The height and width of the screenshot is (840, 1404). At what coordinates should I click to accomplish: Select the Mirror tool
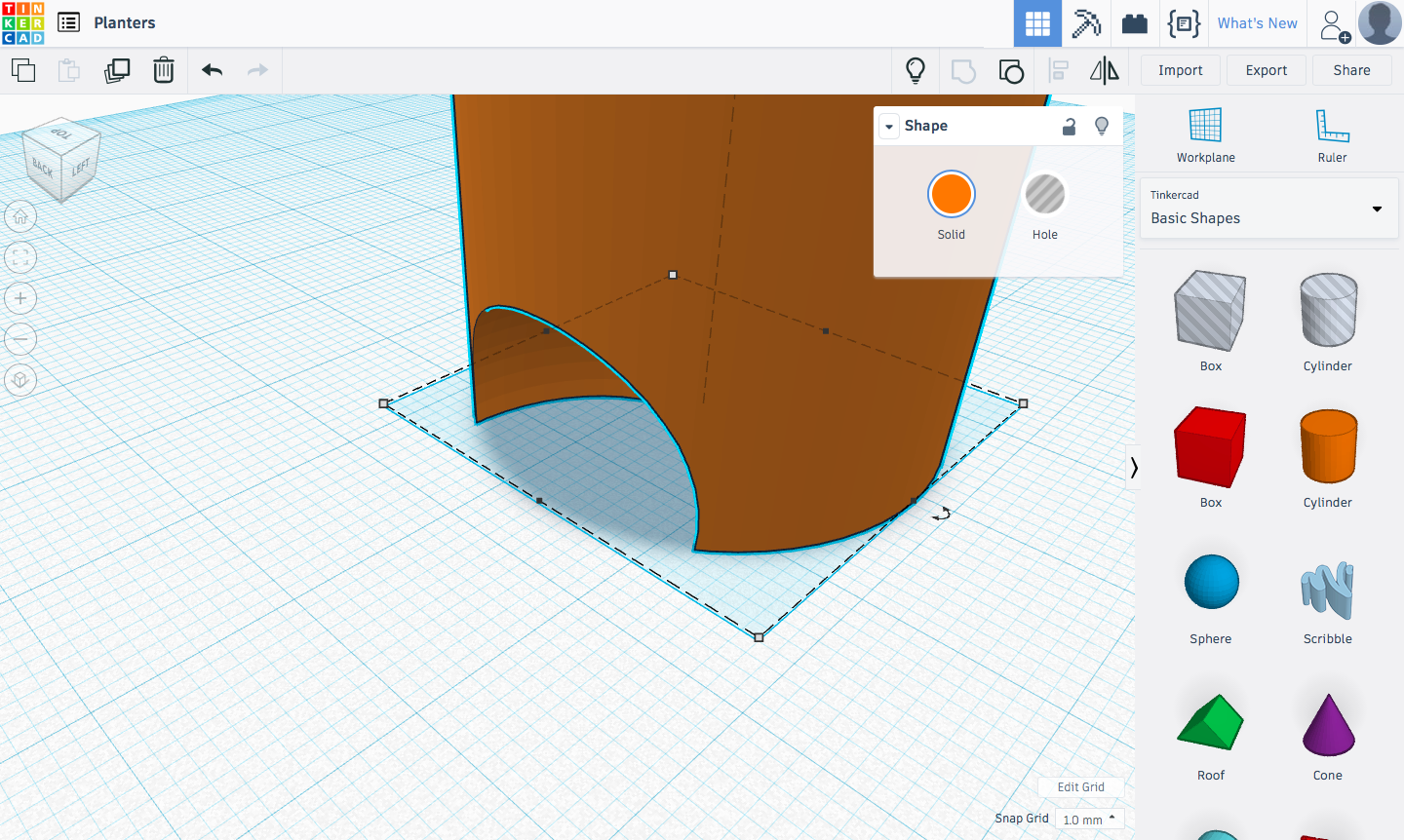[x=1105, y=70]
